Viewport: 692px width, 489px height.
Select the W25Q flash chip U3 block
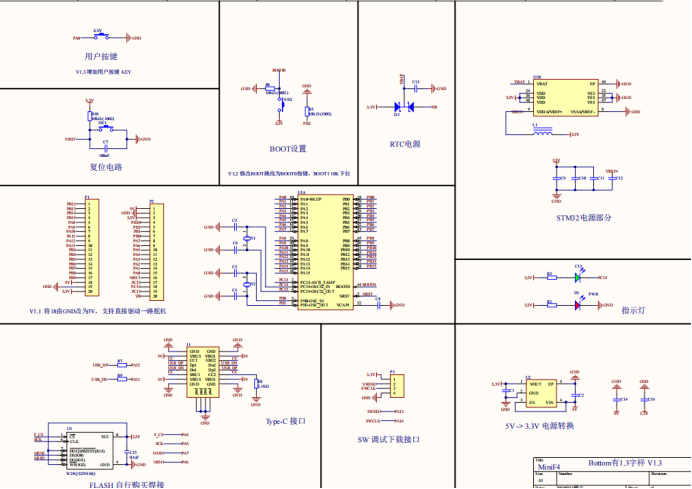[90, 451]
